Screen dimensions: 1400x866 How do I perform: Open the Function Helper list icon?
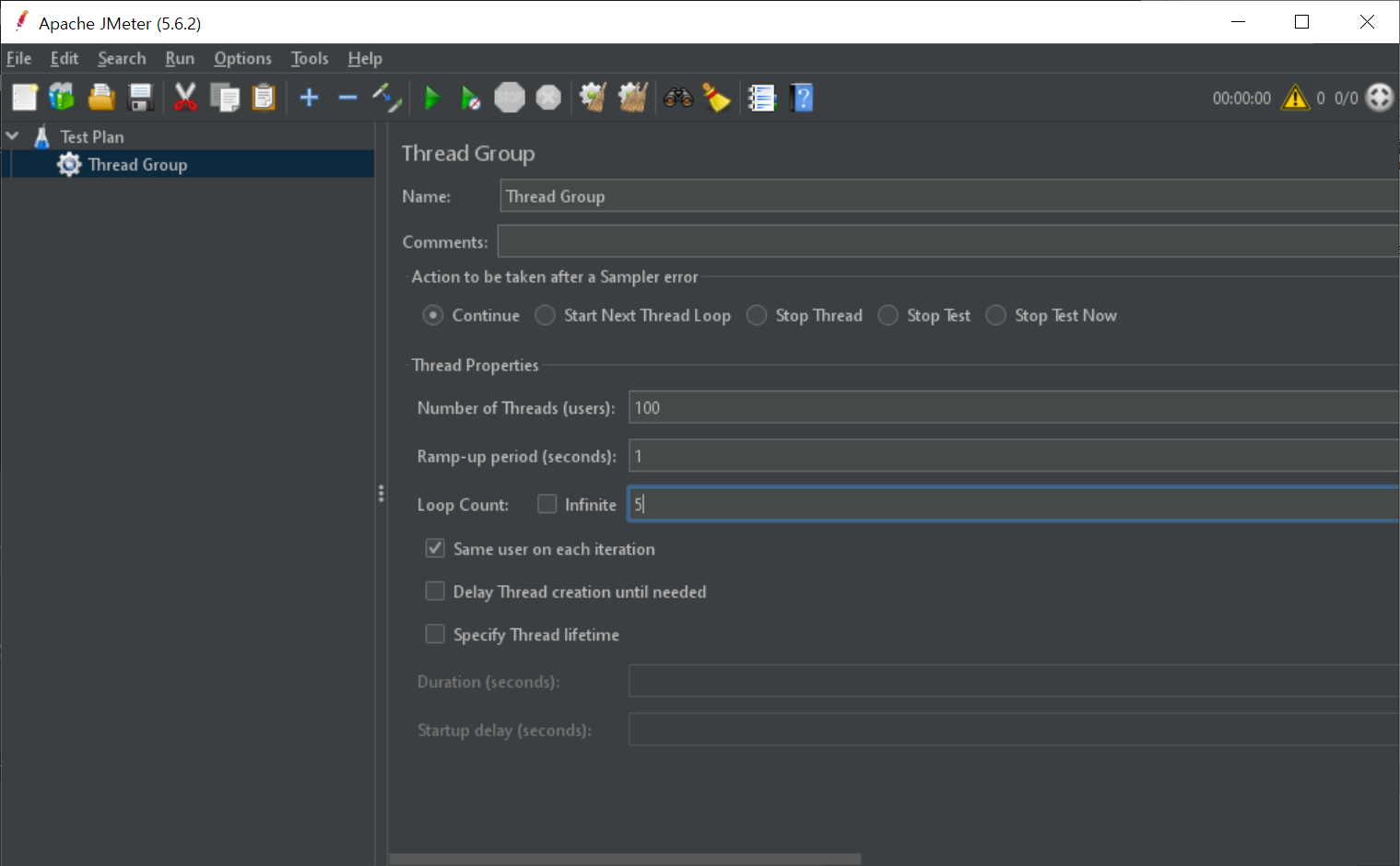pyautogui.click(x=762, y=97)
